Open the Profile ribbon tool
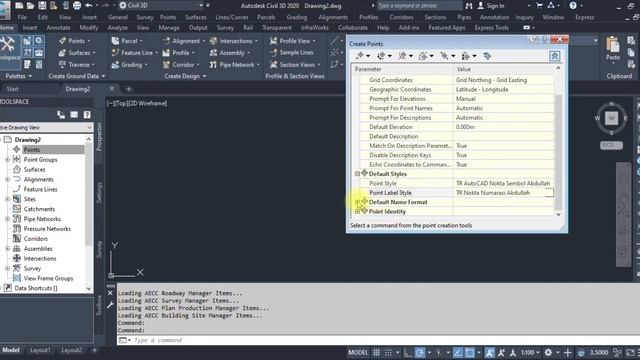Screen dimensions: 640x360 tap(178, 53)
